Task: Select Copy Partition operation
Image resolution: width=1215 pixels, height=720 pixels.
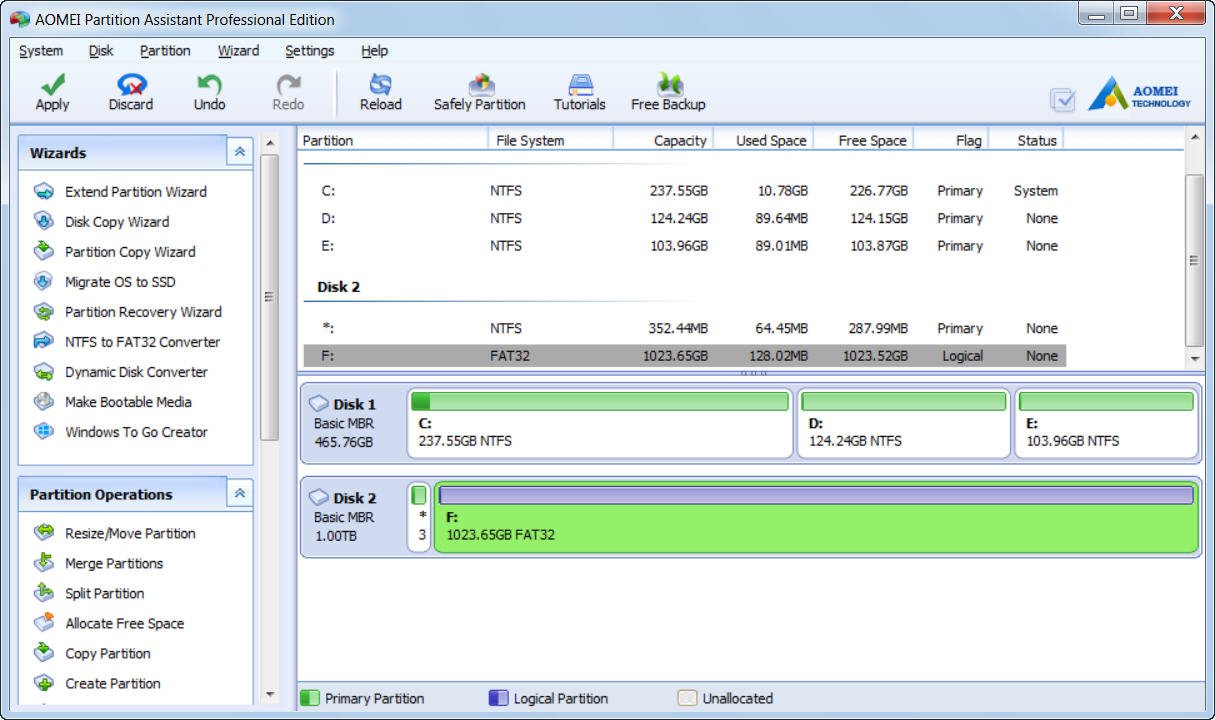Action: [x=108, y=654]
